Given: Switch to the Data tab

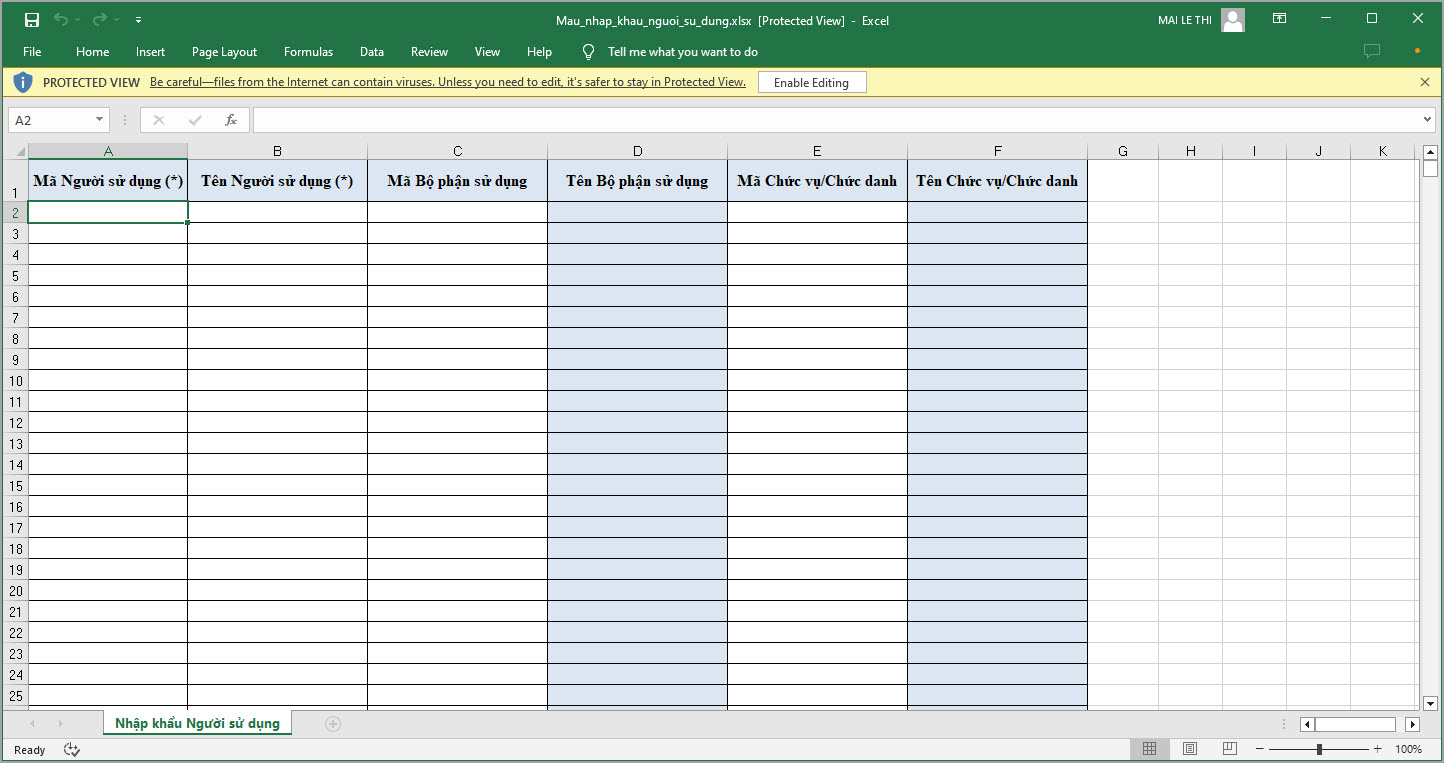Looking at the screenshot, I should [x=372, y=52].
